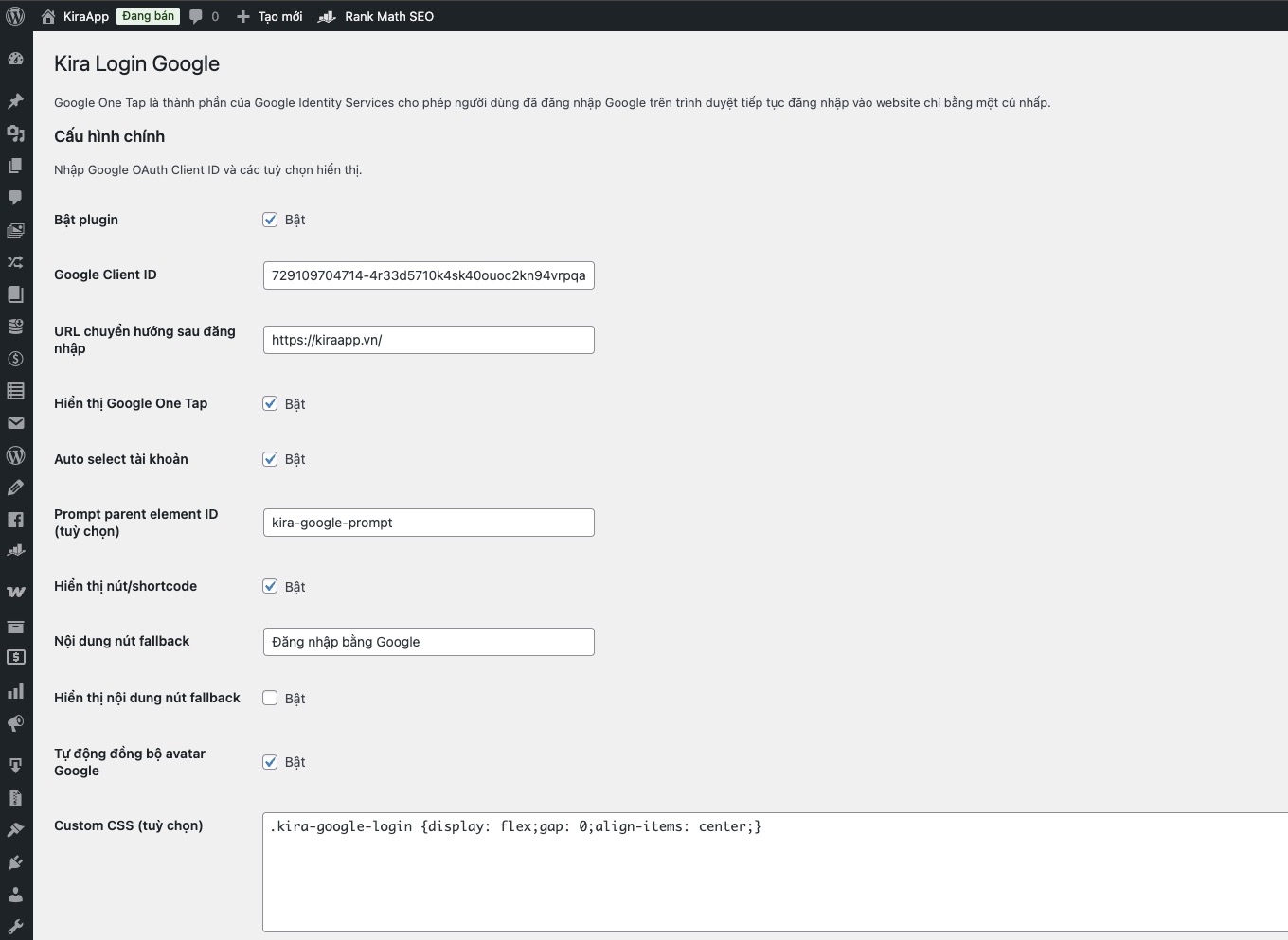Screen dimensions: 1288x940
Task: Click the Facebook icon in sidebar
Action: [15, 520]
